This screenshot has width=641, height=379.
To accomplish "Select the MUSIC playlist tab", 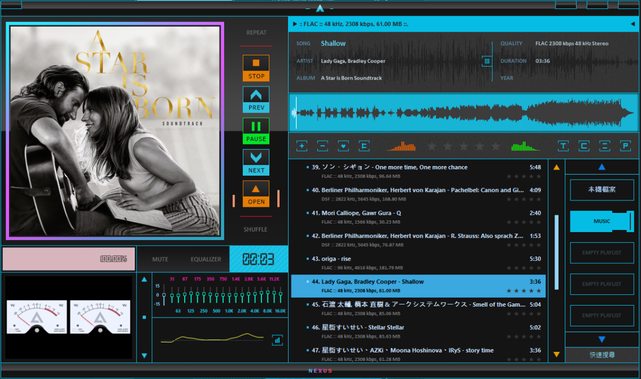I will 602,221.
